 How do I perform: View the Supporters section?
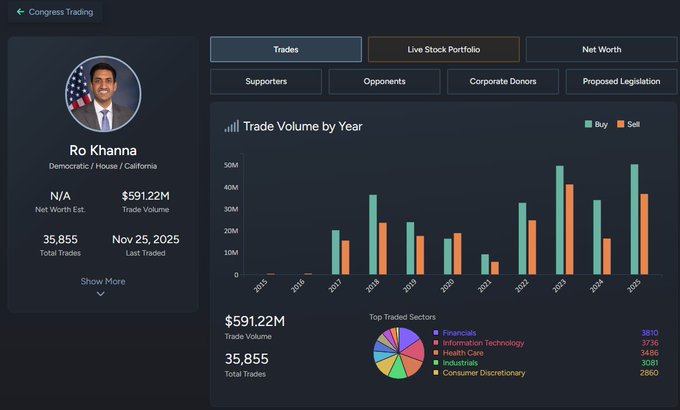pyautogui.click(x=266, y=81)
